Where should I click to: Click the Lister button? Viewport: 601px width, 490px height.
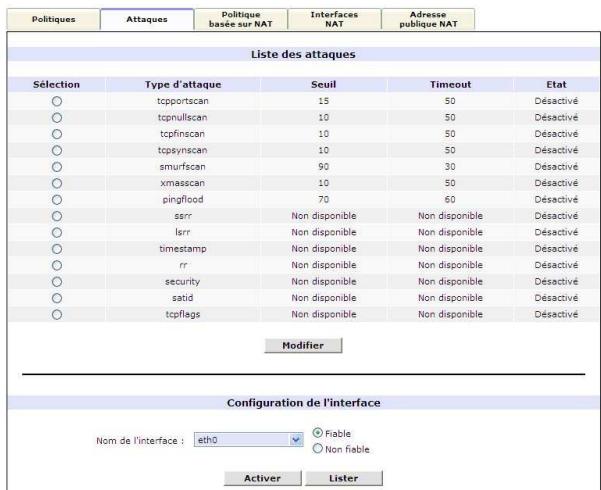pos(343,478)
